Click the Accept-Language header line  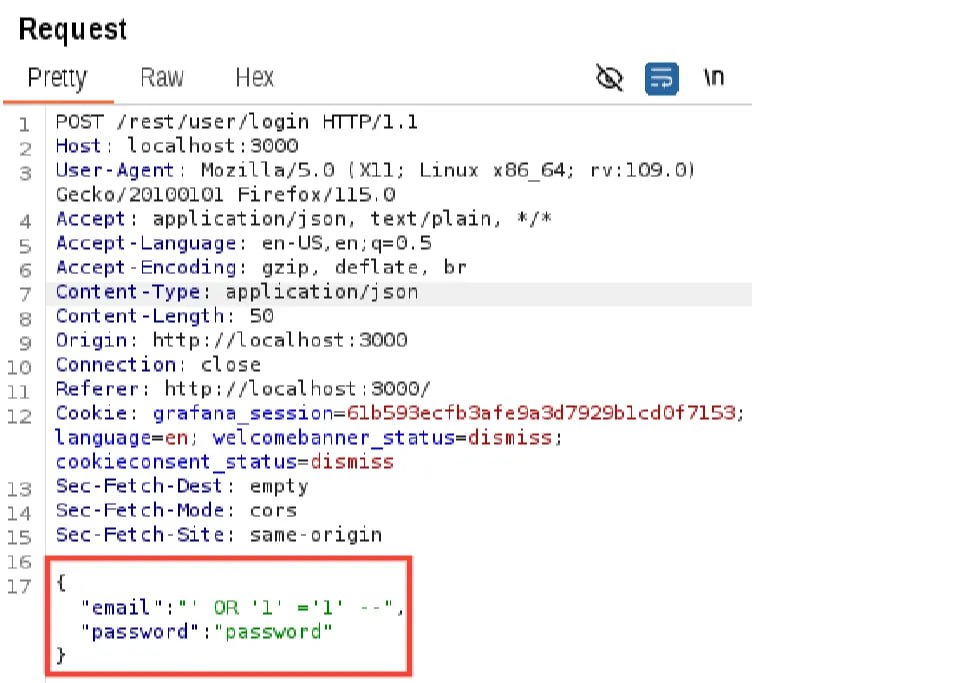pos(244,243)
